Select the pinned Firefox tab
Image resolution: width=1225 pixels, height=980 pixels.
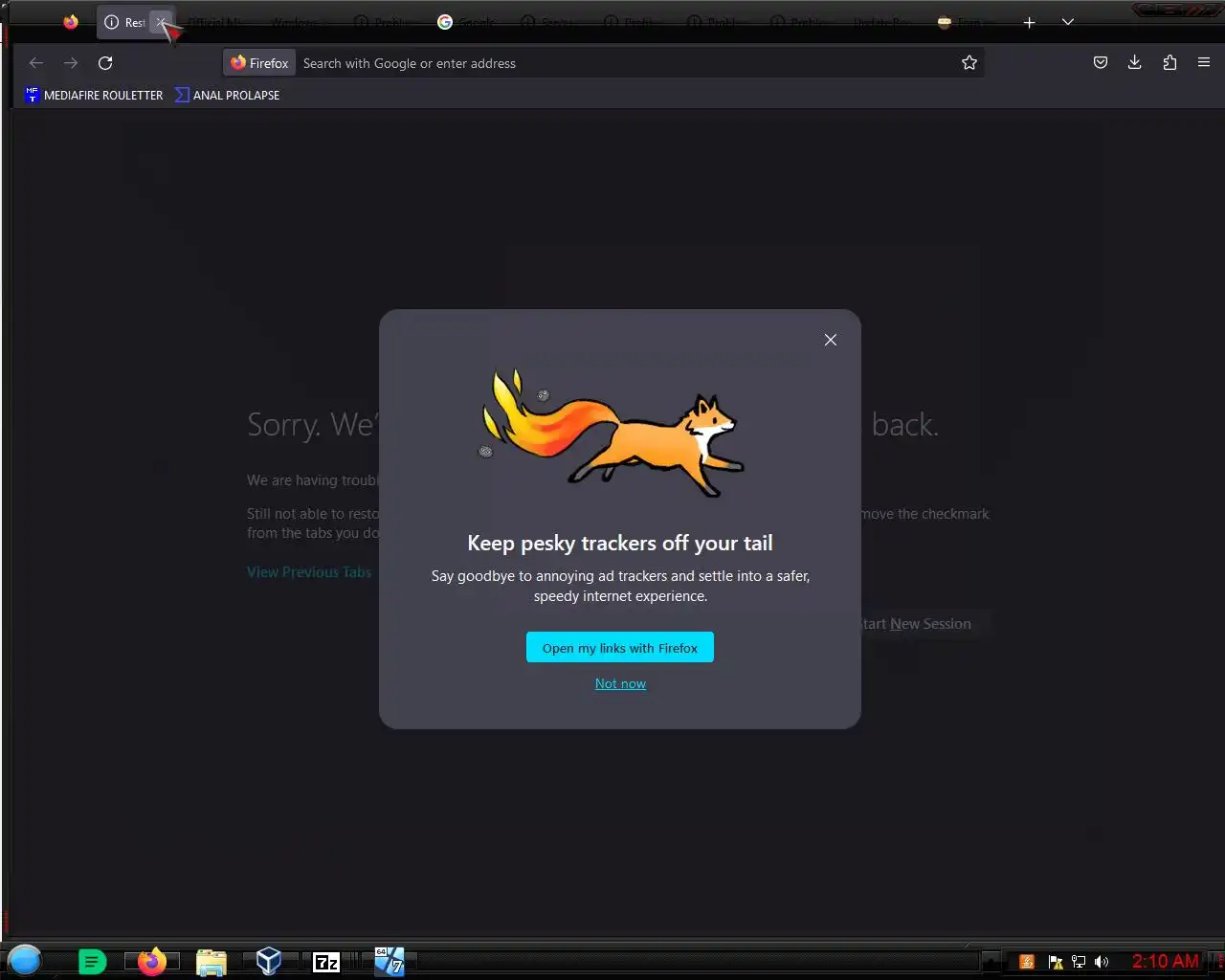click(71, 22)
